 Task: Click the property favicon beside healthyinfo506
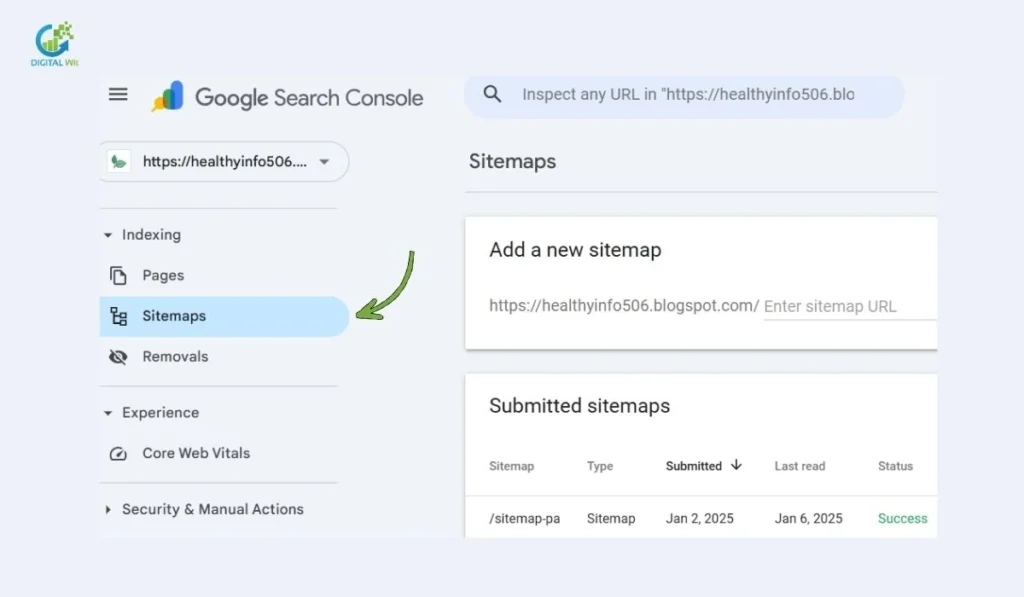coord(118,161)
